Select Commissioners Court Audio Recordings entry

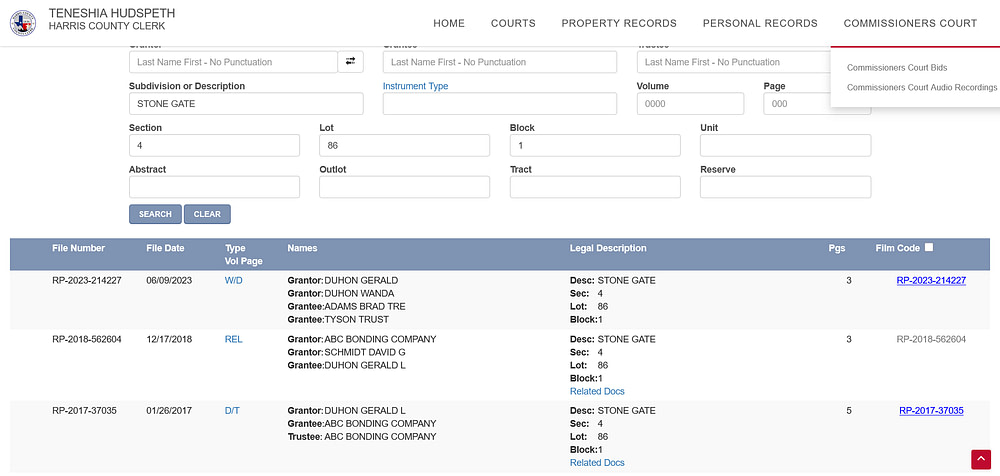pos(922,87)
